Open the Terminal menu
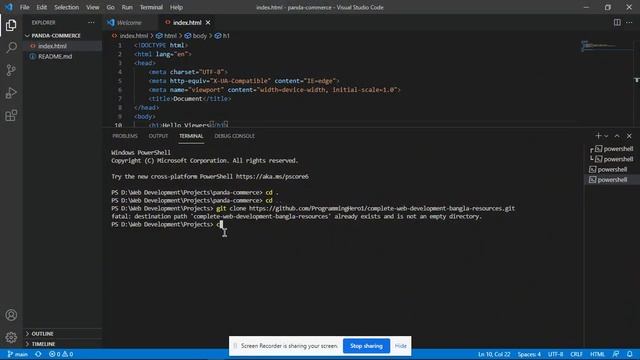The image size is (640, 360). click(151, 7)
